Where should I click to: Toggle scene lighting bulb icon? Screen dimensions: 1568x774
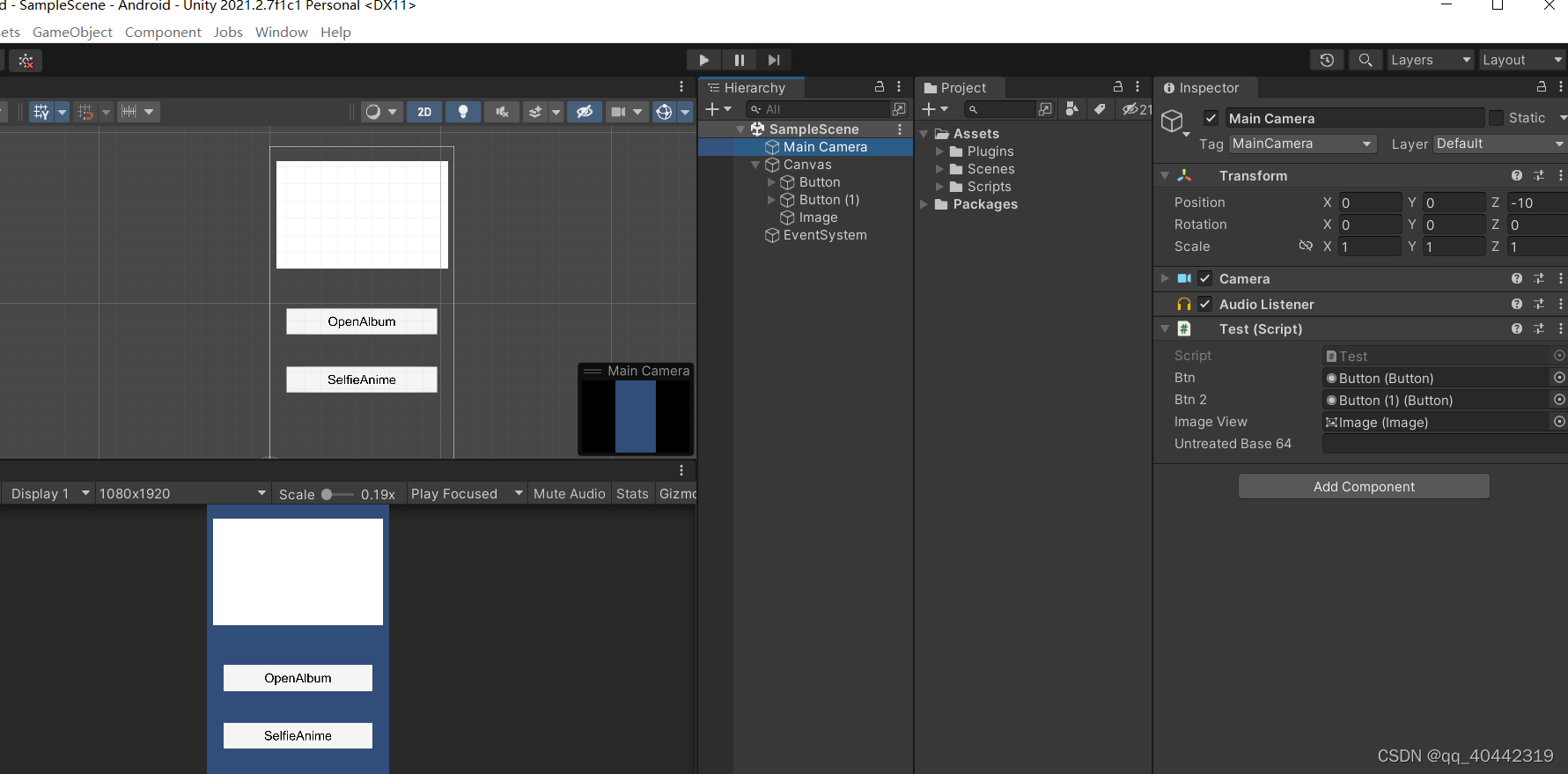[x=463, y=112]
